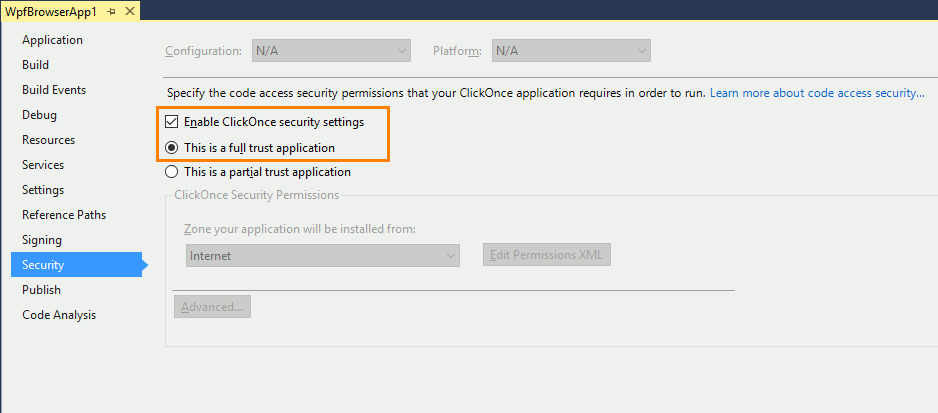Open the Build settings page

(35, 65)
